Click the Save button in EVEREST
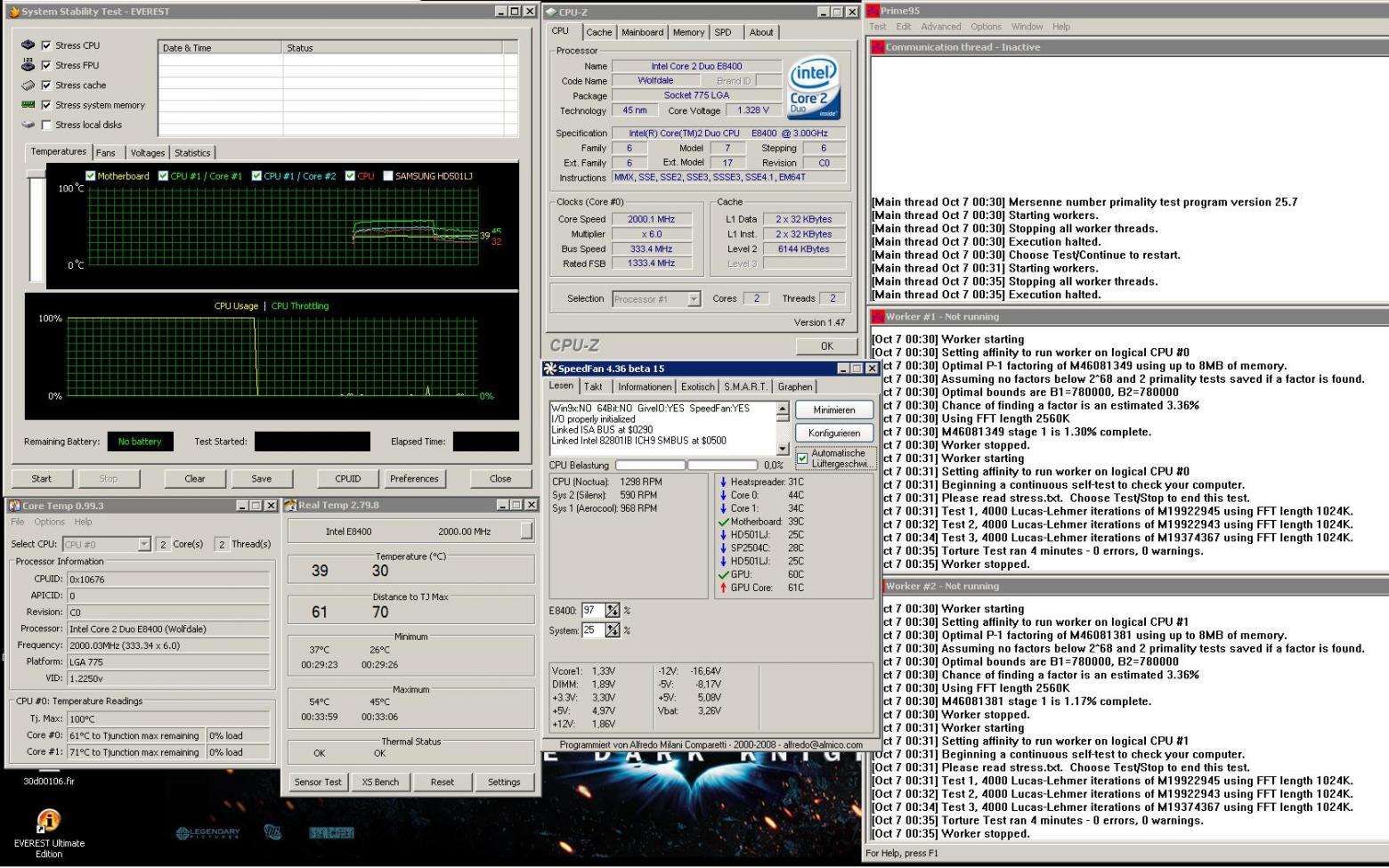This screenshot has width=1389, height=868. [262, 478]
